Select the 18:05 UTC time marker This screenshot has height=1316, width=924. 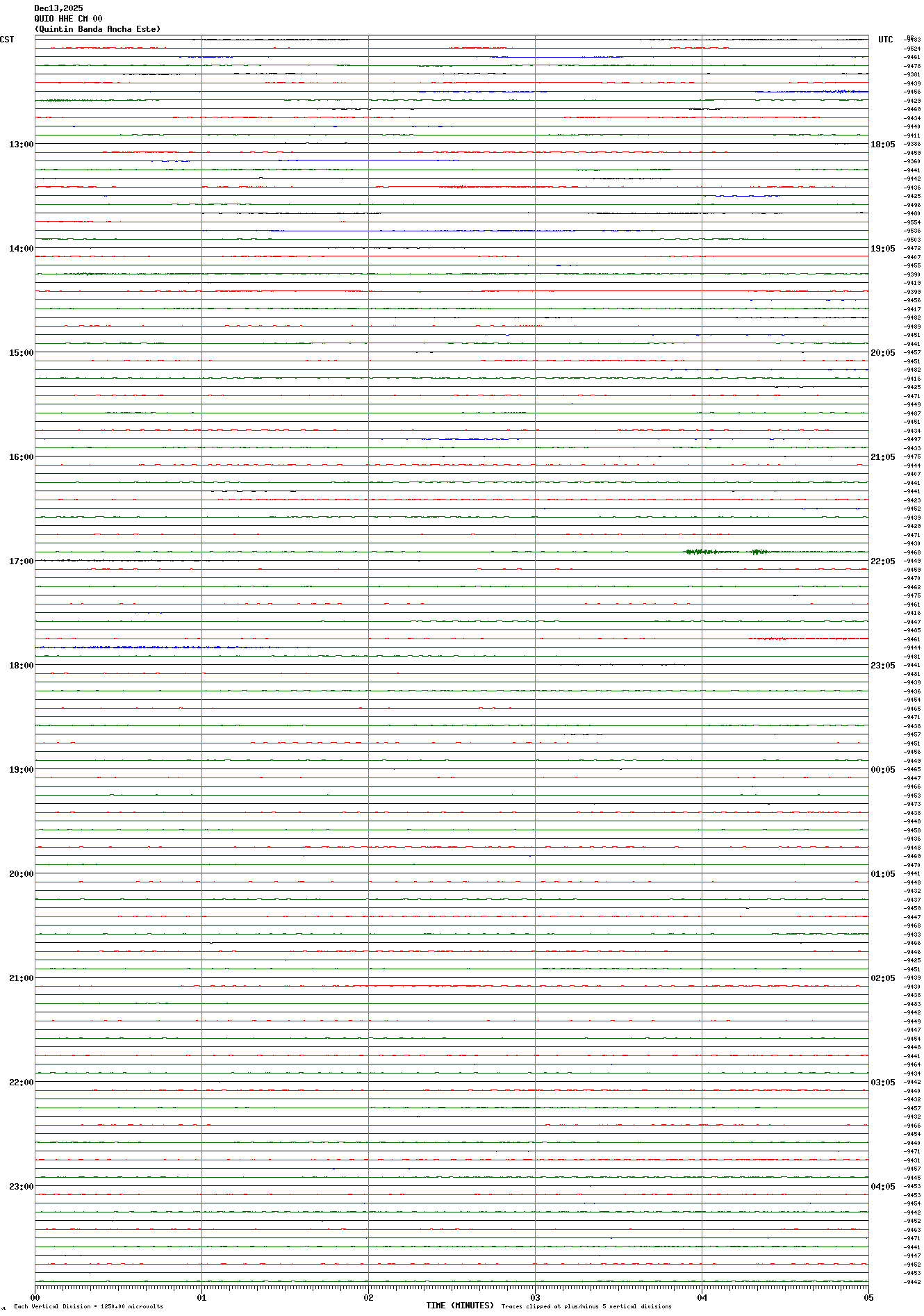882,145
